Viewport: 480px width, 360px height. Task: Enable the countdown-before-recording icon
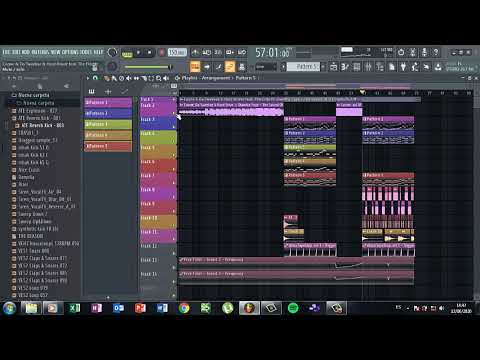click(218, 52)
